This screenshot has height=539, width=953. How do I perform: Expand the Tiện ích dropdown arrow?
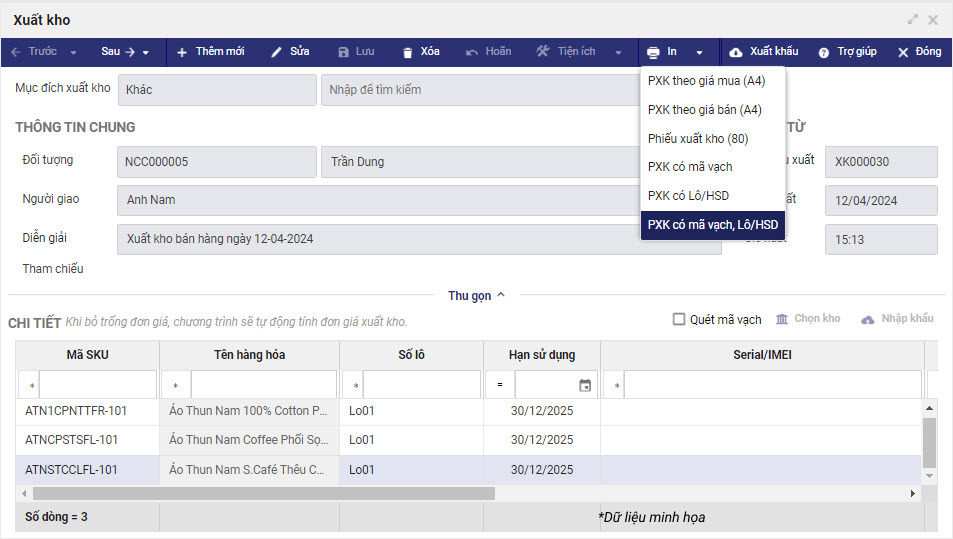618,53
